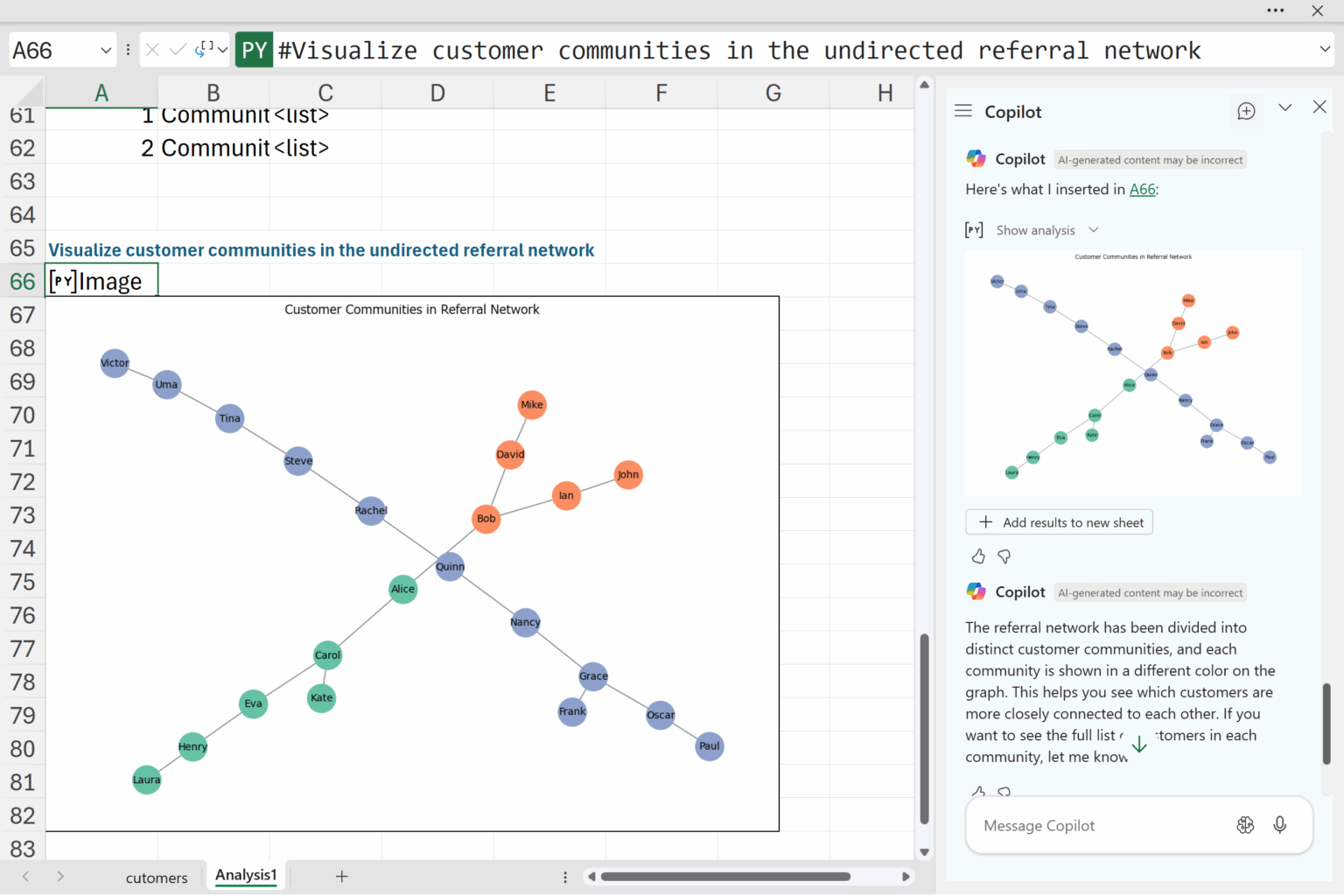
Task: Open the Name Box dropdown
Action: [106, 50]
